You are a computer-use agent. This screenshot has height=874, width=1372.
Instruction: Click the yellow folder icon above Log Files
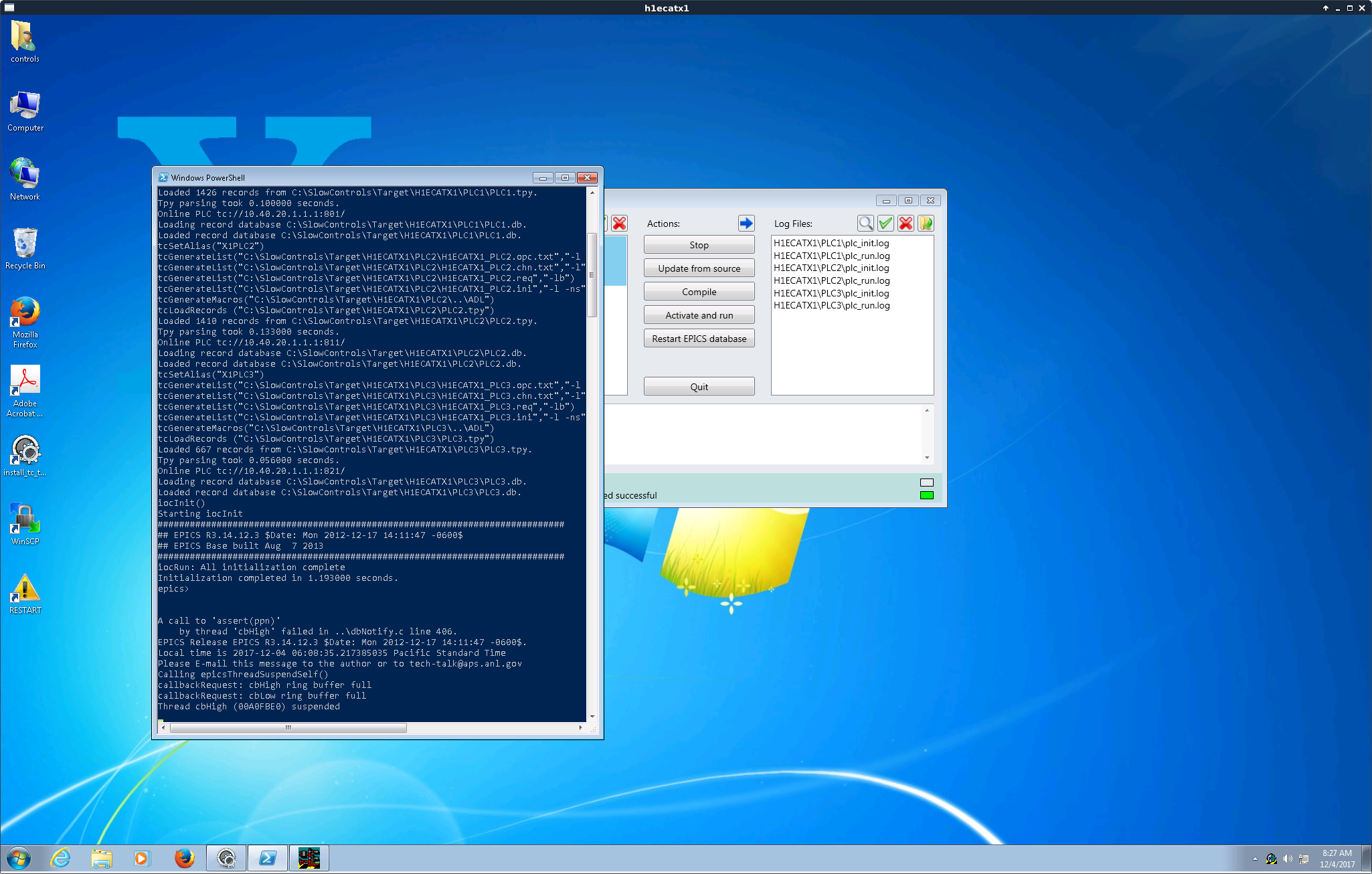[926, 223]
